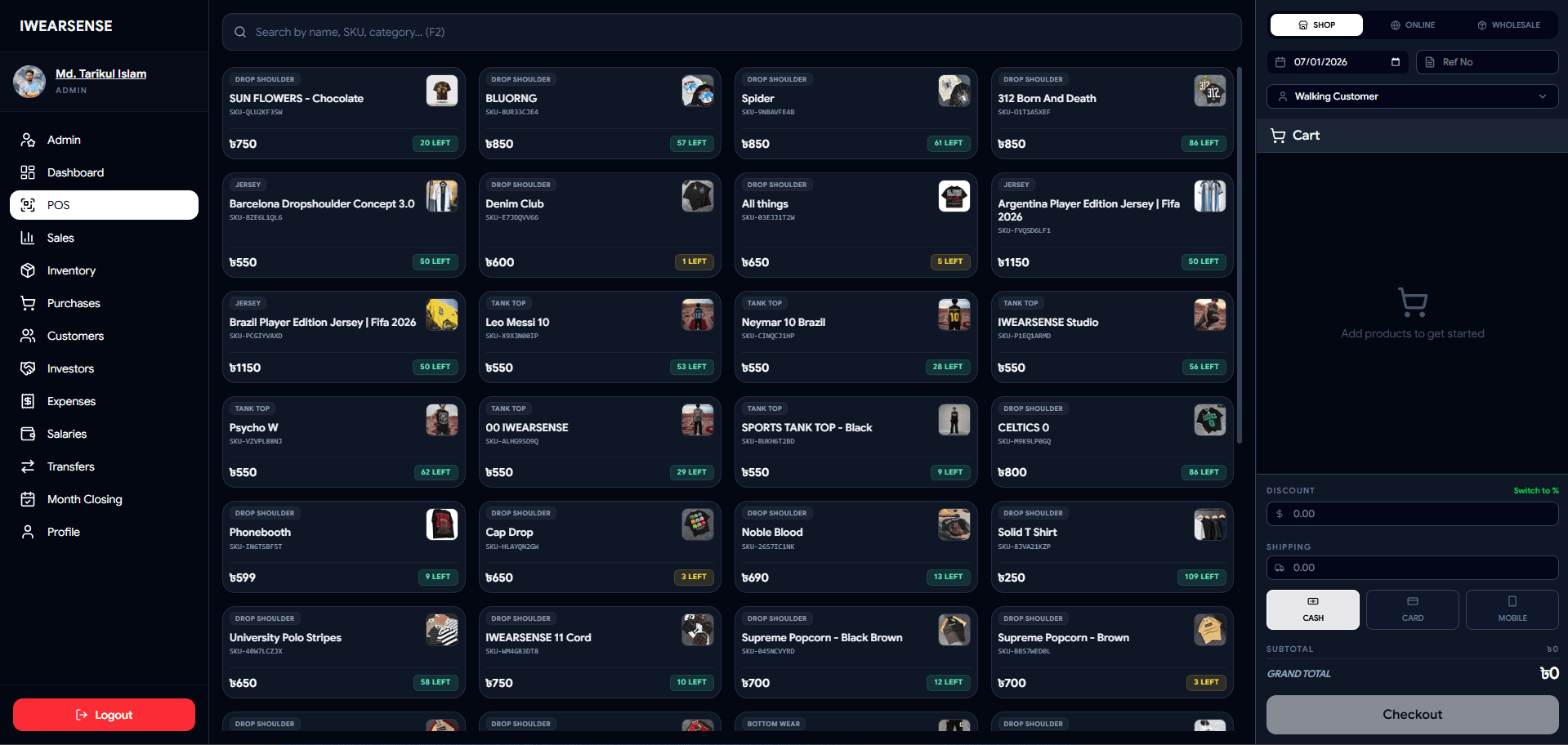The height and width of the screenshot is (745, 1568).
Task: Click the Customers people icon
Action: (28, 336)
